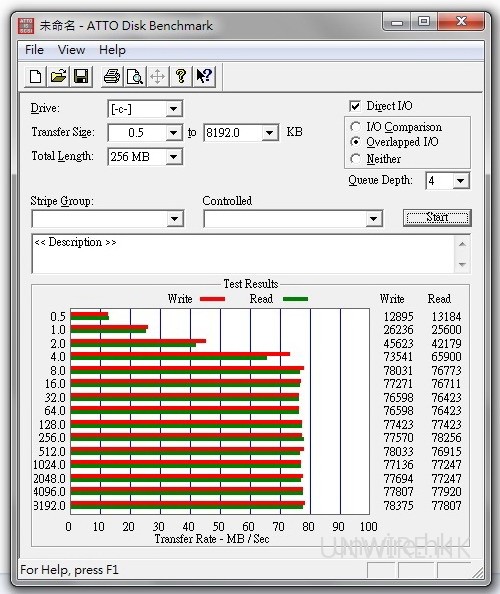Open the Total Length 256 MB dropdown
This screenshot has height=594, width=500.
174,156
